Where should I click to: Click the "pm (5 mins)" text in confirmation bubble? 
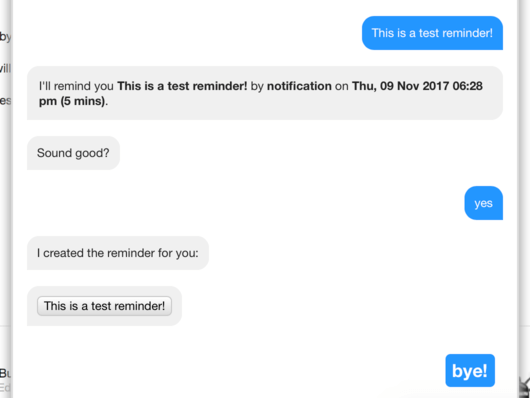tap(72, 101)
